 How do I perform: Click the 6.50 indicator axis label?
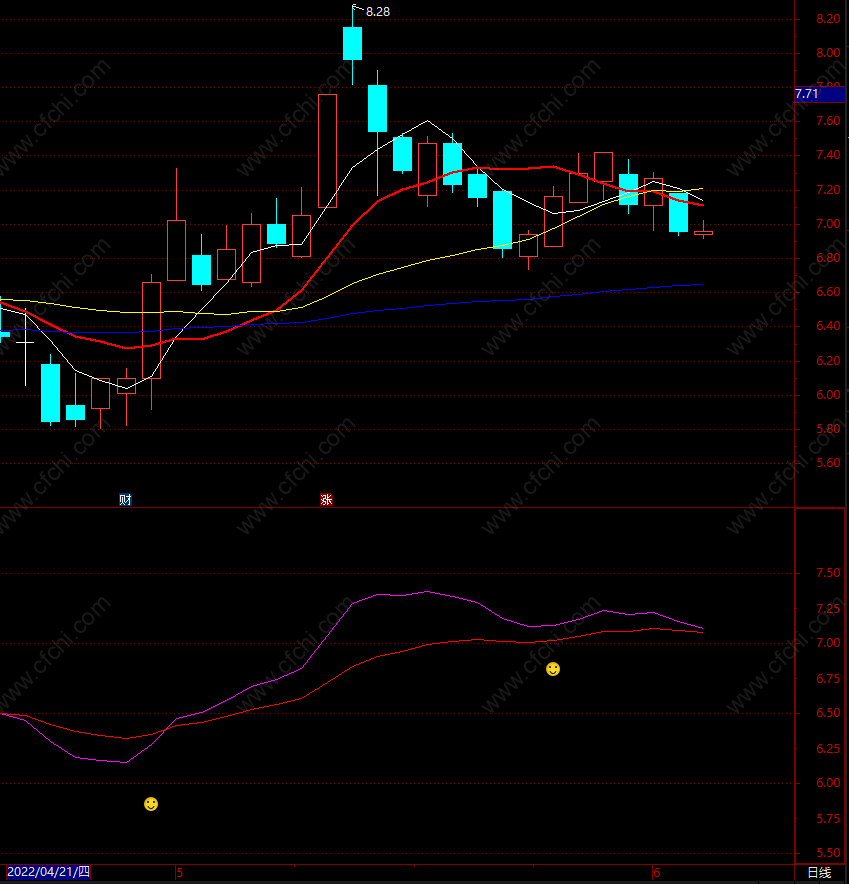(x=828, y=713)
